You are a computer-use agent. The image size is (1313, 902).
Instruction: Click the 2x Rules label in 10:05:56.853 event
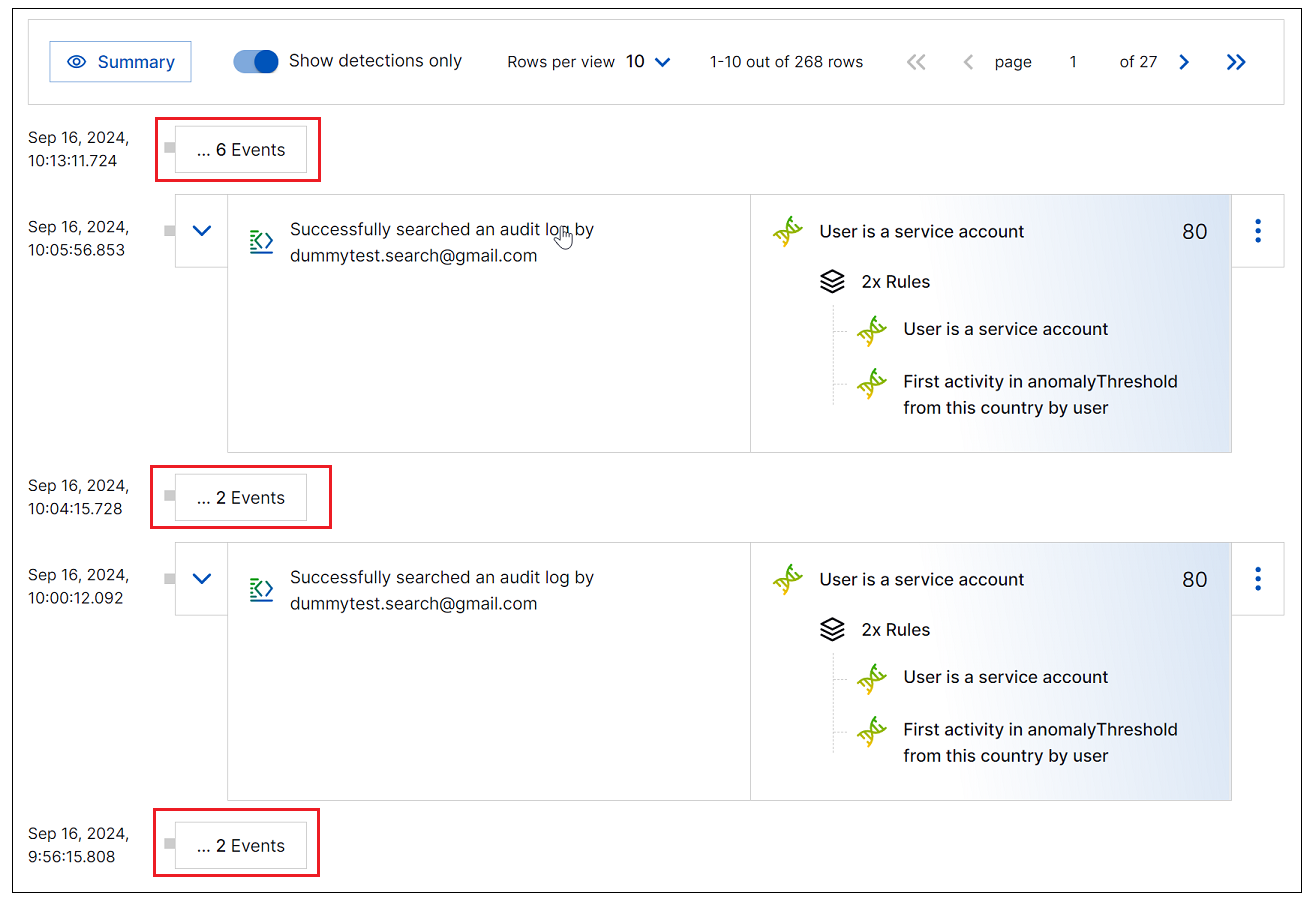896,282
